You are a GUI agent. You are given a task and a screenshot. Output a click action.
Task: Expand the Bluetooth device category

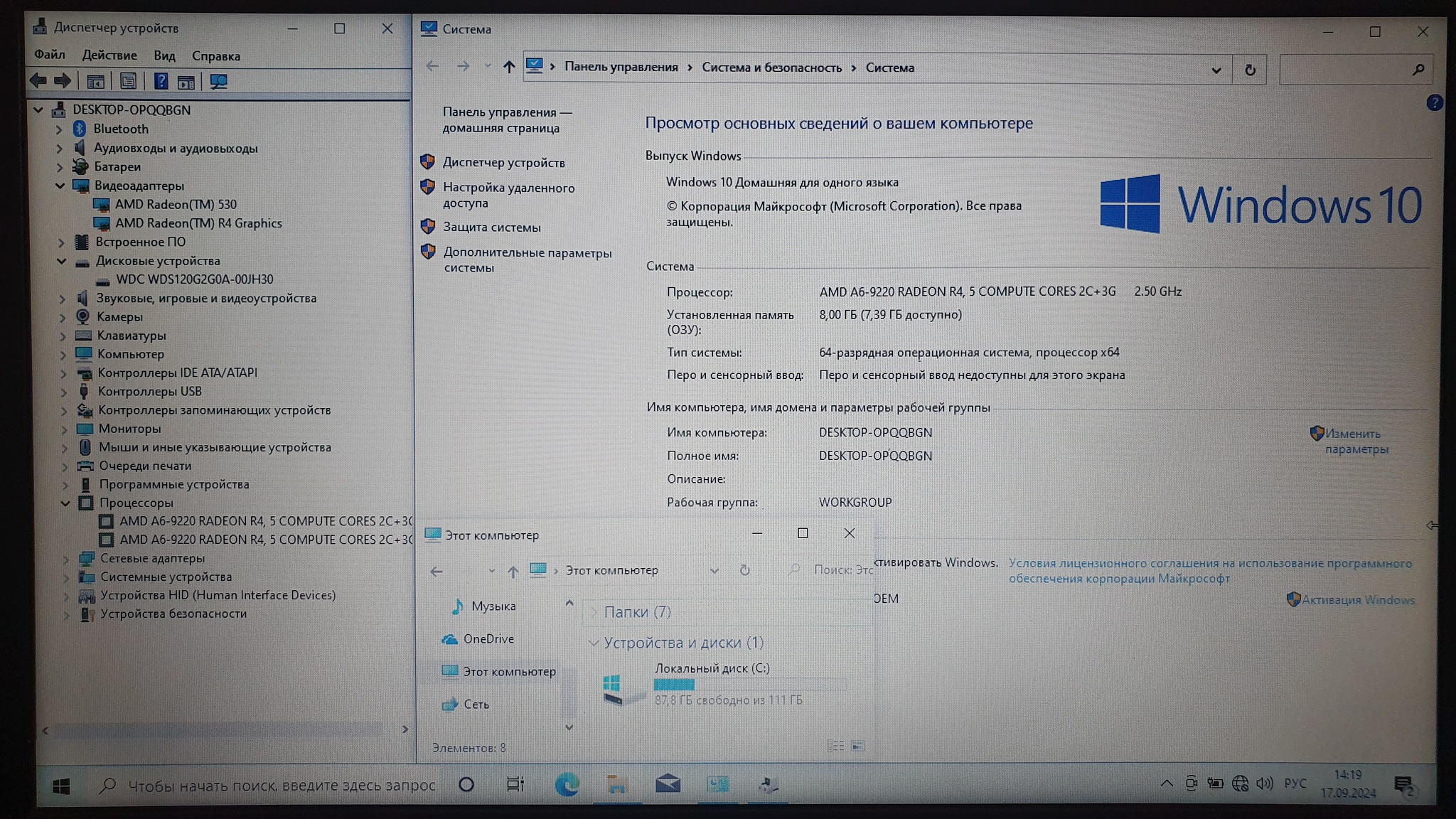click(60, 129)
